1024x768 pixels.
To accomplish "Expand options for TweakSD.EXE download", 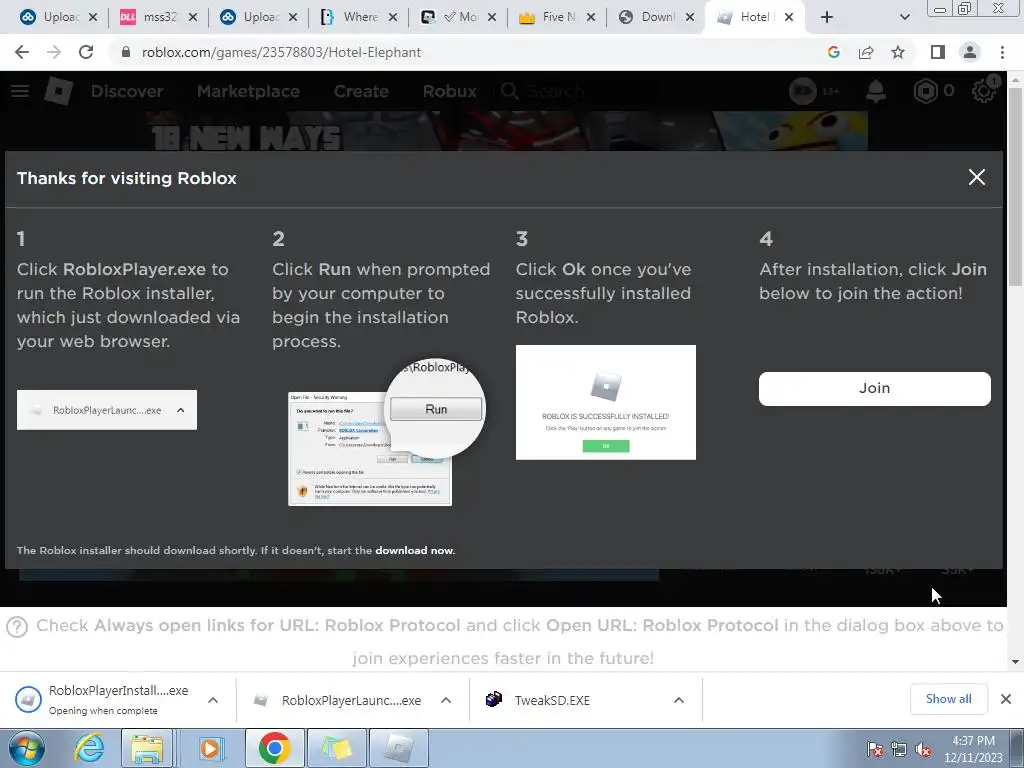I will 679,700.
